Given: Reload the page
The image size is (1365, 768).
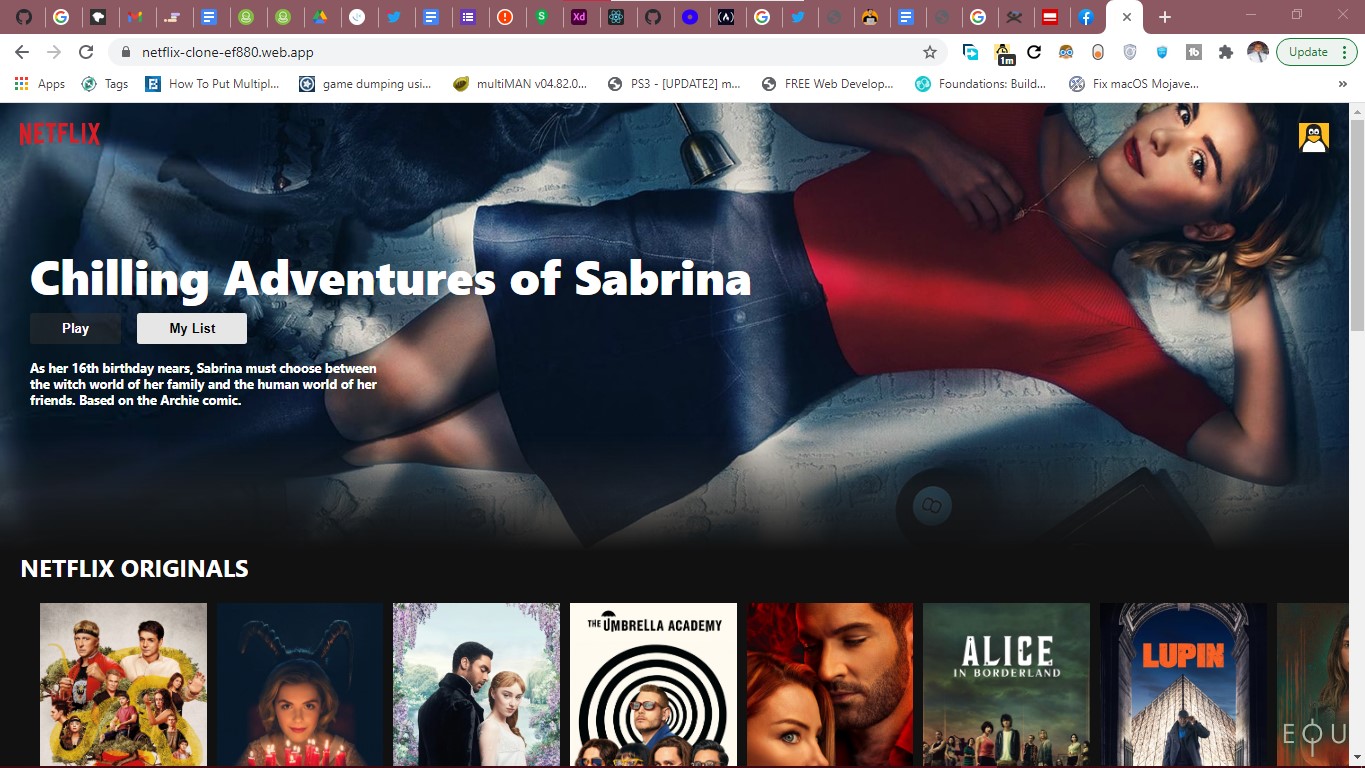Looking at the screenshot, I should 86,52.
